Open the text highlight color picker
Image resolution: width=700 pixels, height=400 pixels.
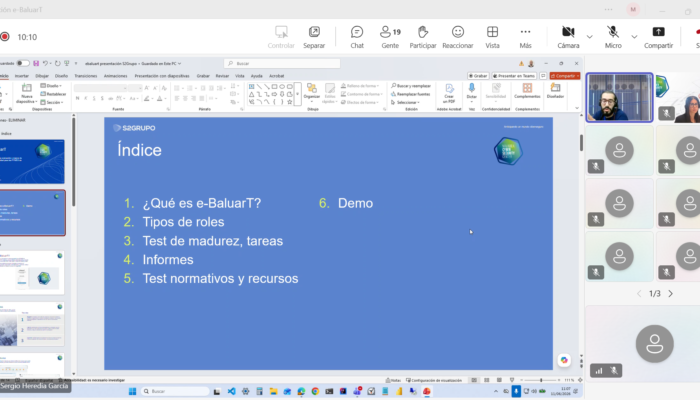coord(147,98)
